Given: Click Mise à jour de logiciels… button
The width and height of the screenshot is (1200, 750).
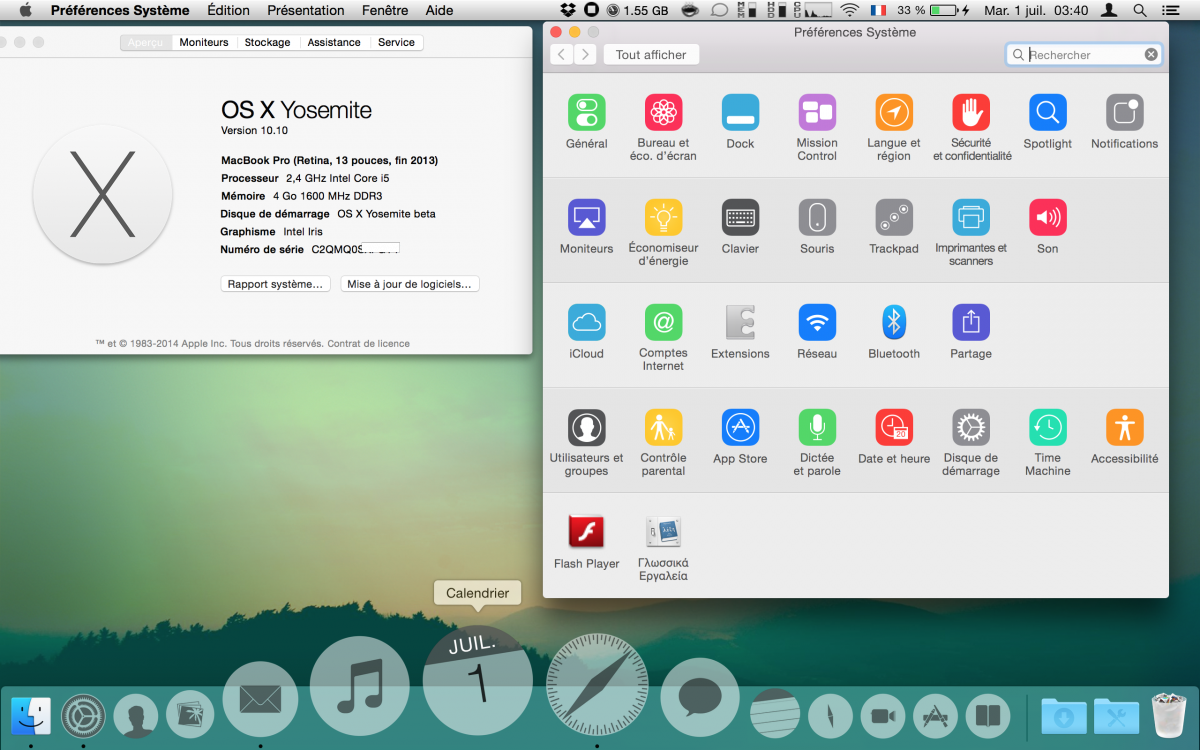Looking at the screenshot, I should click(409, 284).
